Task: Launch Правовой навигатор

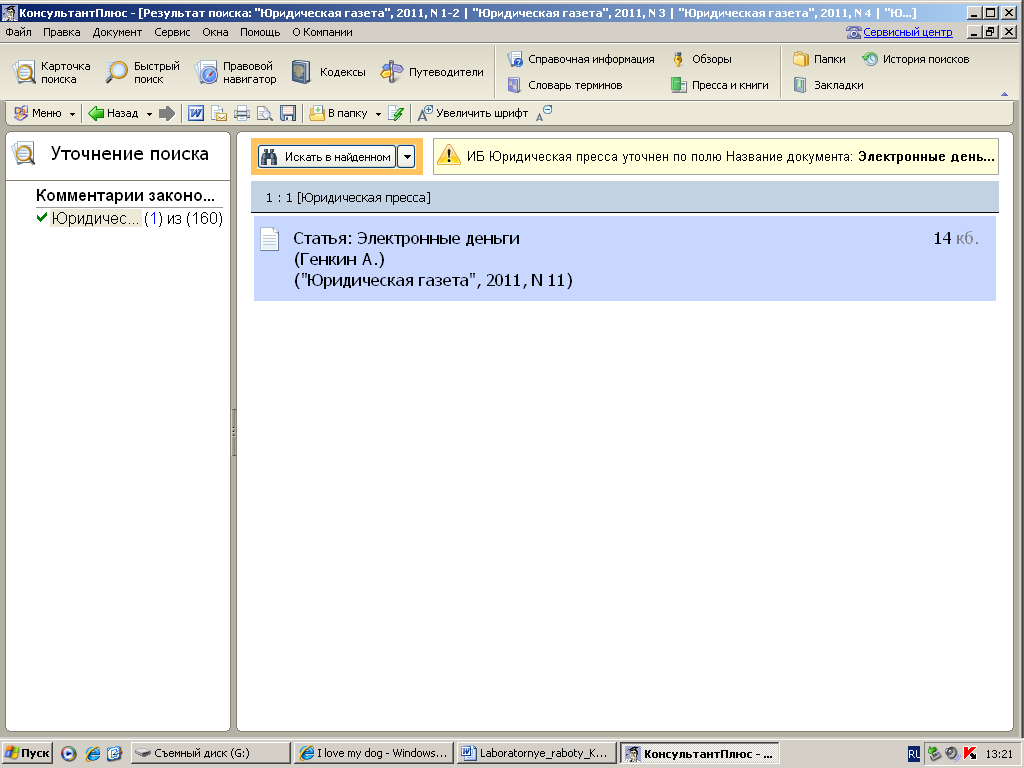Action: coord(236,72)
